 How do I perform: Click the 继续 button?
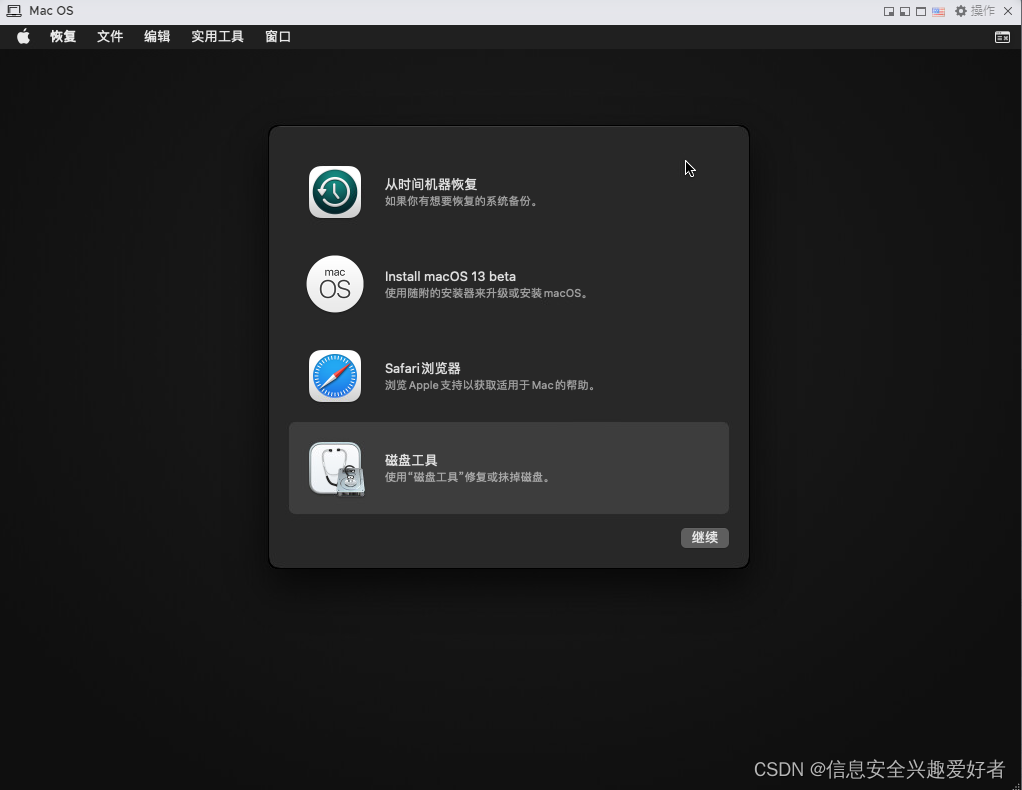(705, 537)
